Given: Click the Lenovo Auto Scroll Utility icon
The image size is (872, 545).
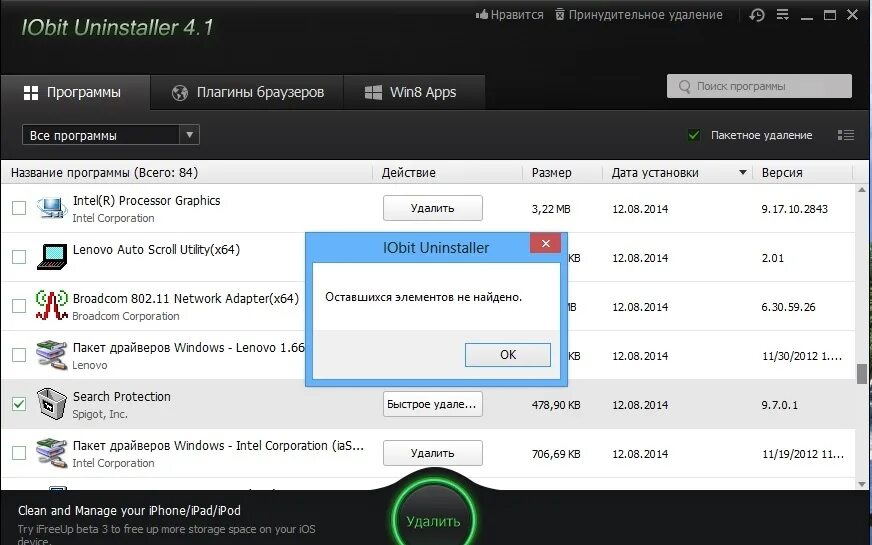Looking at the screenshot, I should point(52,257).
